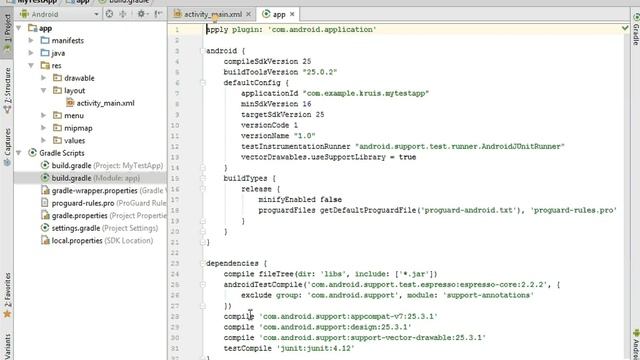This screenshot has width=640, height=360.
Task: Open the Build Variants side tab
Action: coord(7,346)
